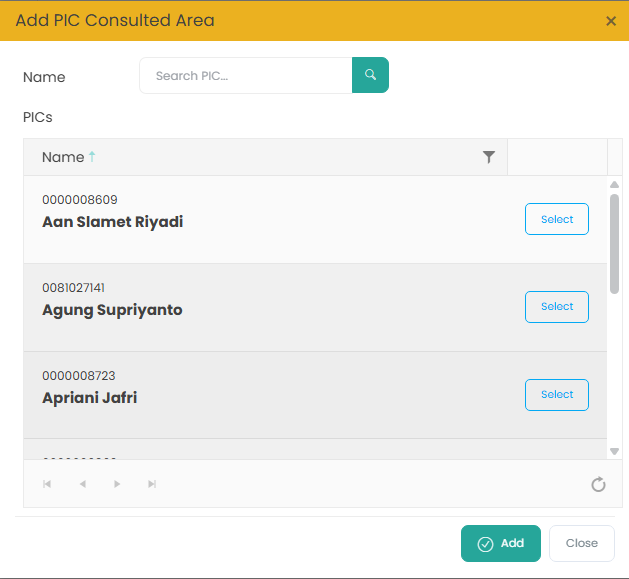Select Aan Slamet Riyadi as PIC
Viewport: 629px width, 579px height.
click(x=557, y=219)
